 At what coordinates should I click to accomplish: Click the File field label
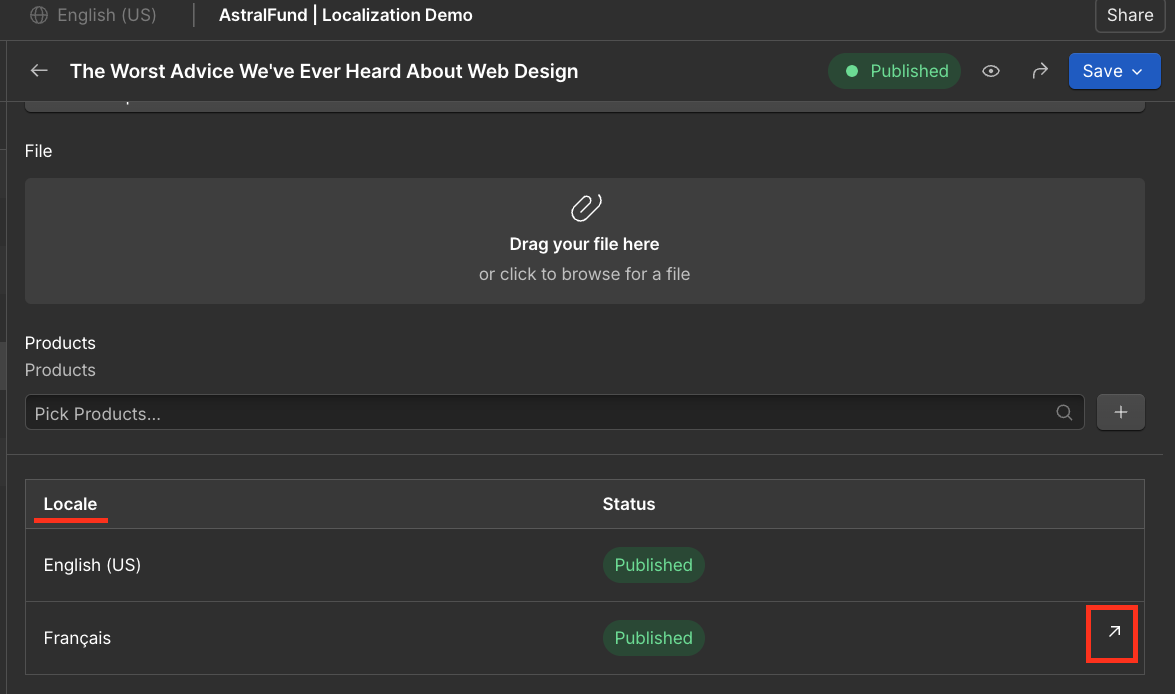pos(38,151)
